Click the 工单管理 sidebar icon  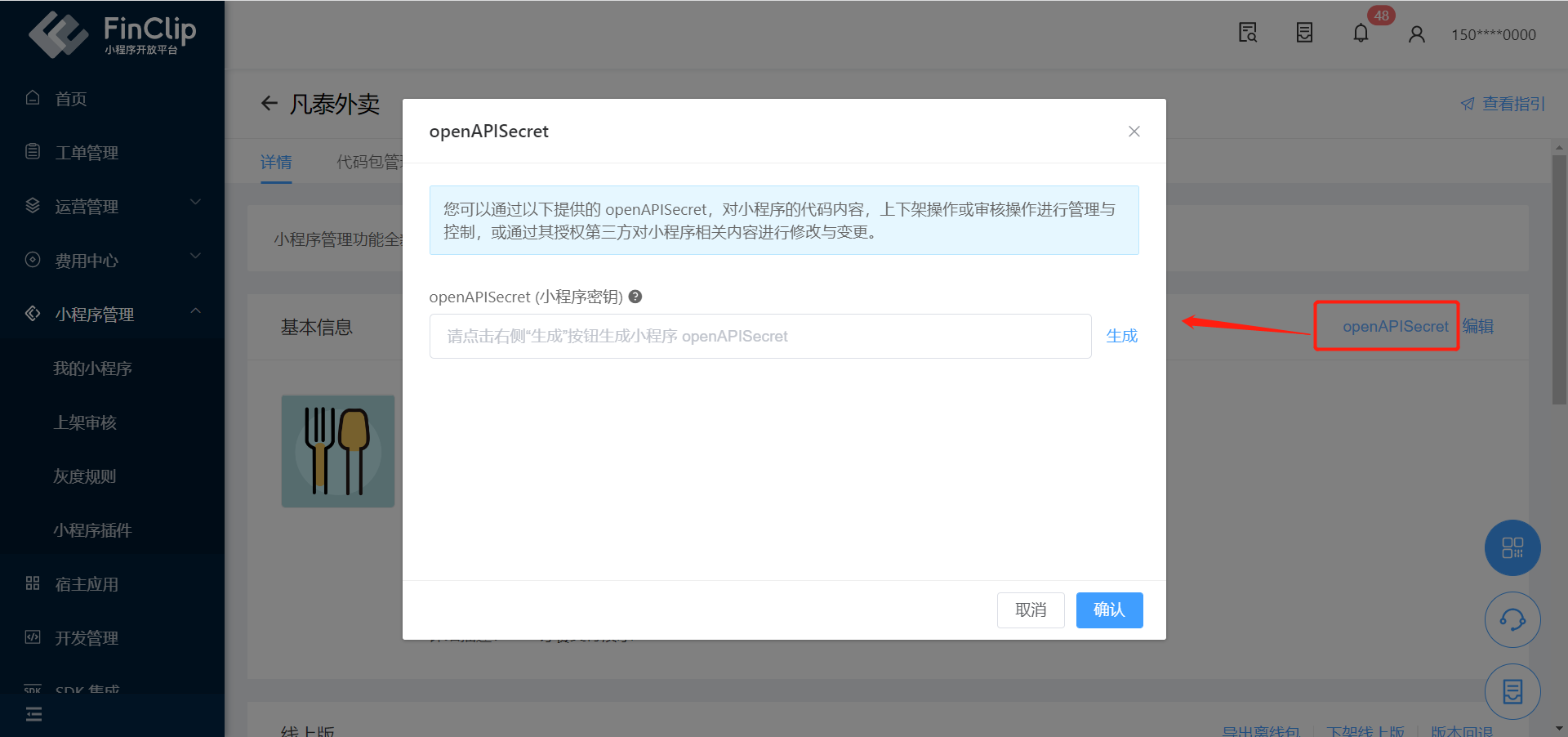[33, 152]
